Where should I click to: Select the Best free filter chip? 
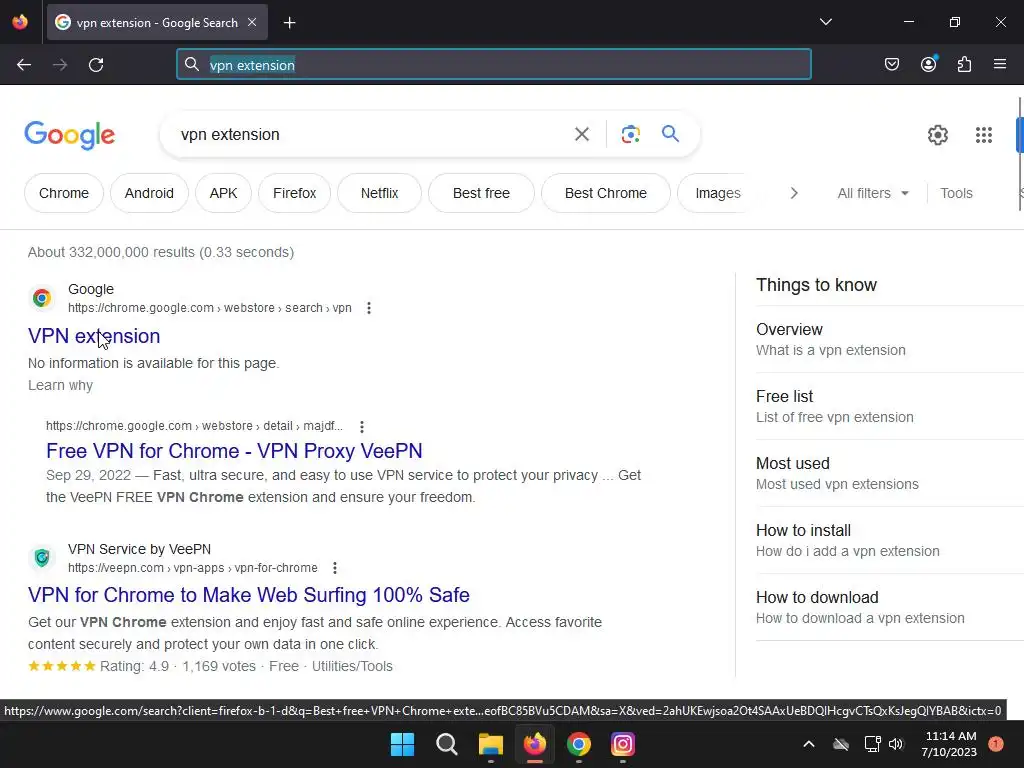point(481,193)
